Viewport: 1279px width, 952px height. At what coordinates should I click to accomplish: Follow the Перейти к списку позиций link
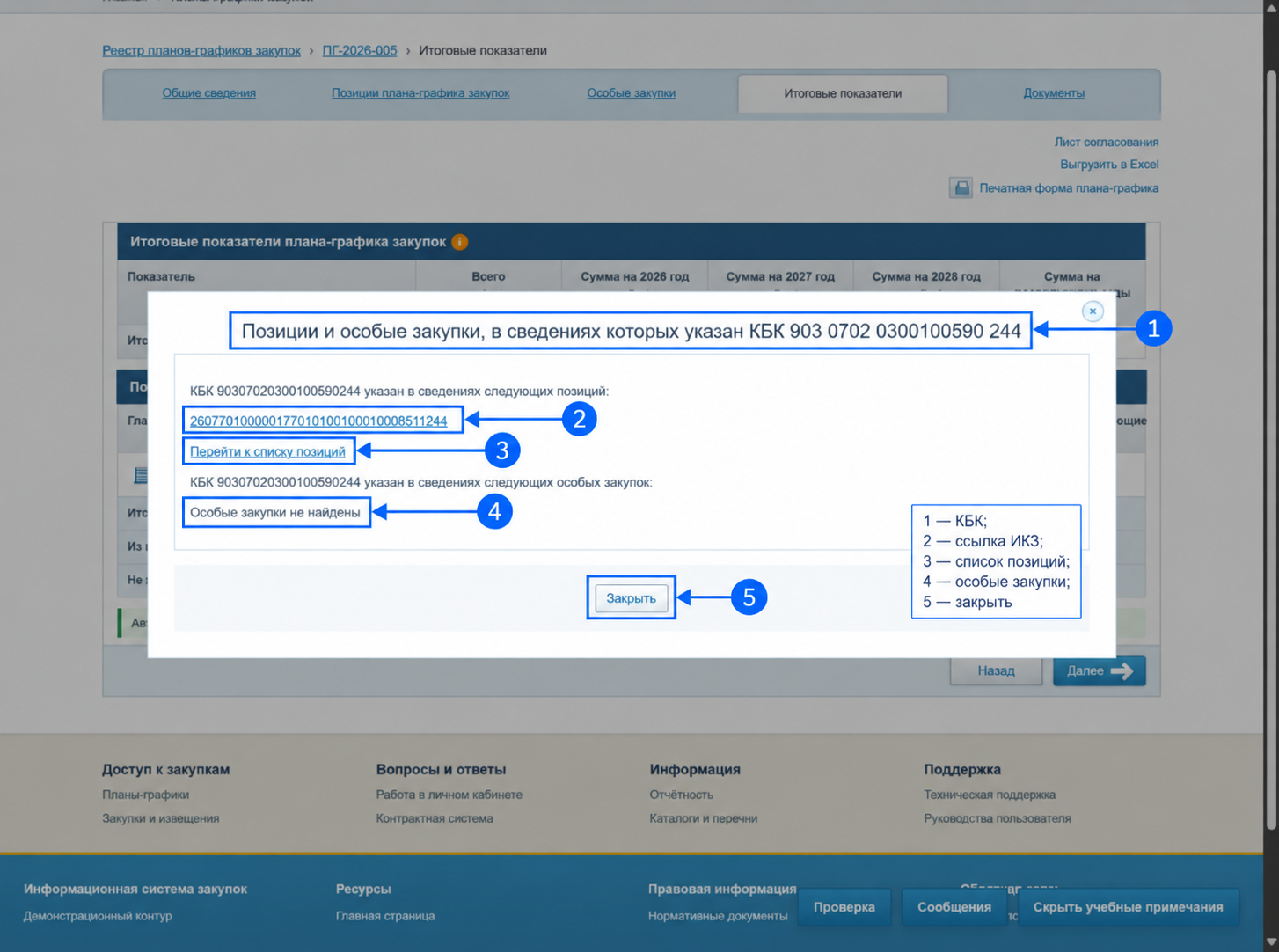[267, 451]
